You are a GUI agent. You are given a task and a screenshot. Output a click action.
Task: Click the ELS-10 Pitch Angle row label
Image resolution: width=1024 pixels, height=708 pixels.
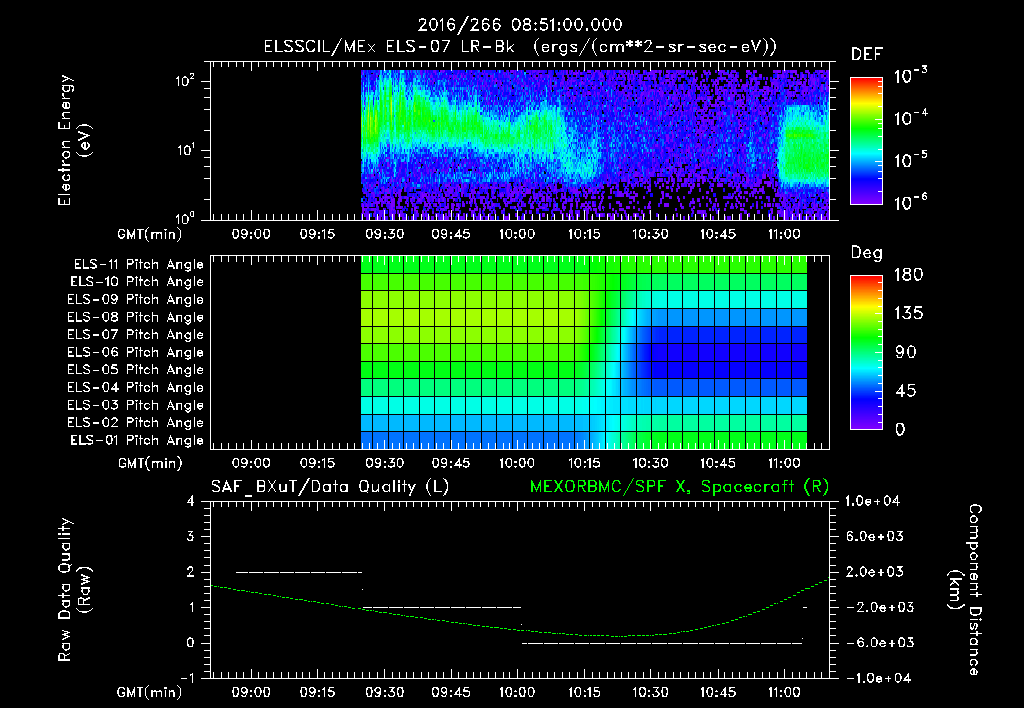point(137,282)
